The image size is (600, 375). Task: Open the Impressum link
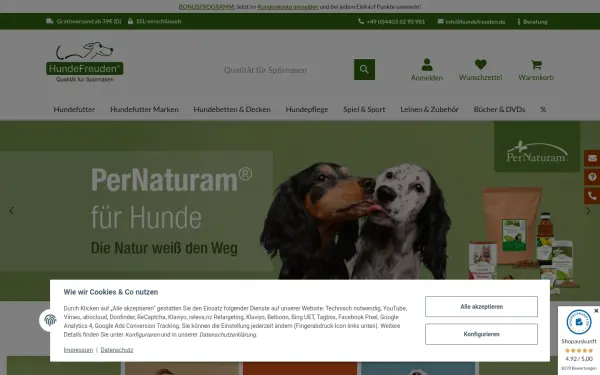tap(78, 350)
